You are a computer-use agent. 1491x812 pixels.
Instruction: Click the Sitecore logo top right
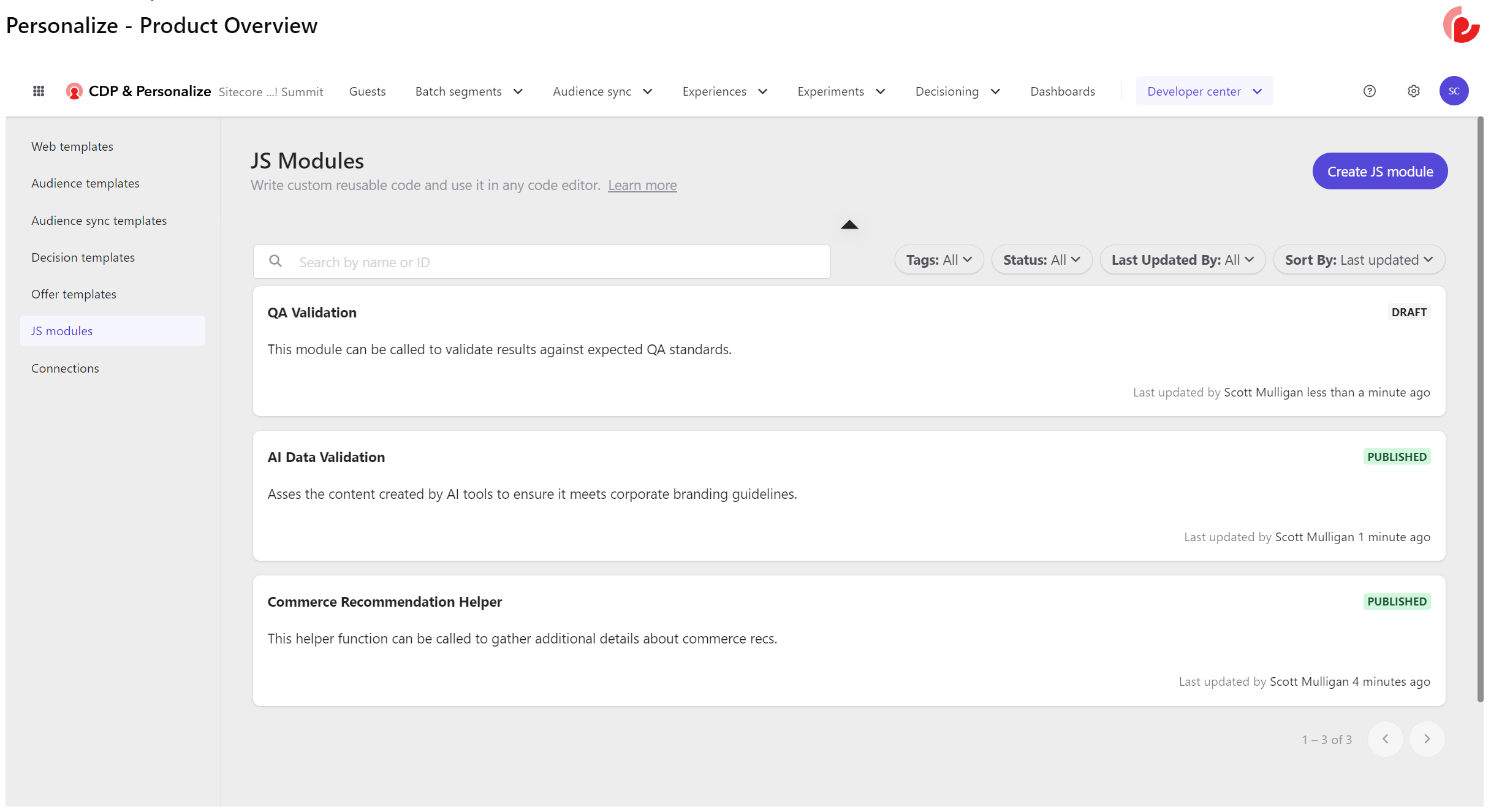[1462, 25]
